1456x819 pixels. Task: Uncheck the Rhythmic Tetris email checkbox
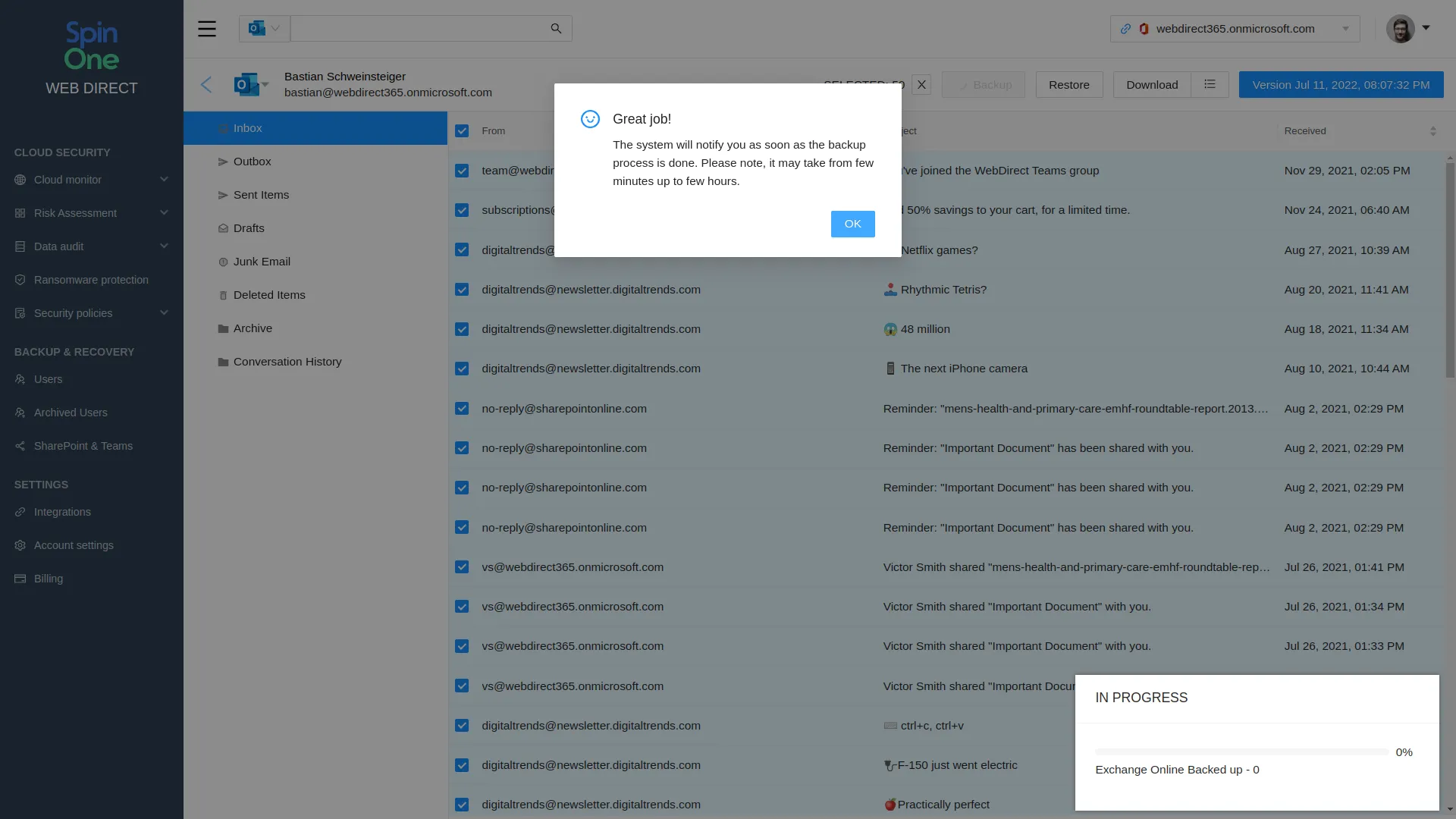pyautogui.click(x=462, y=290)
